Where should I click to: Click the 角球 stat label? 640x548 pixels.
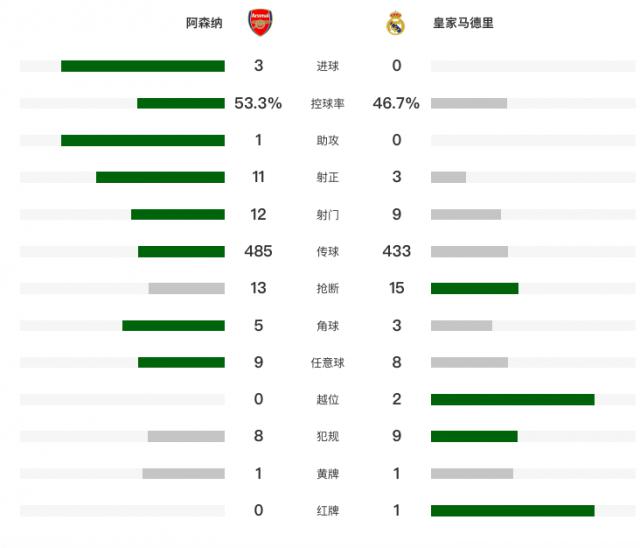pos(327,325)
